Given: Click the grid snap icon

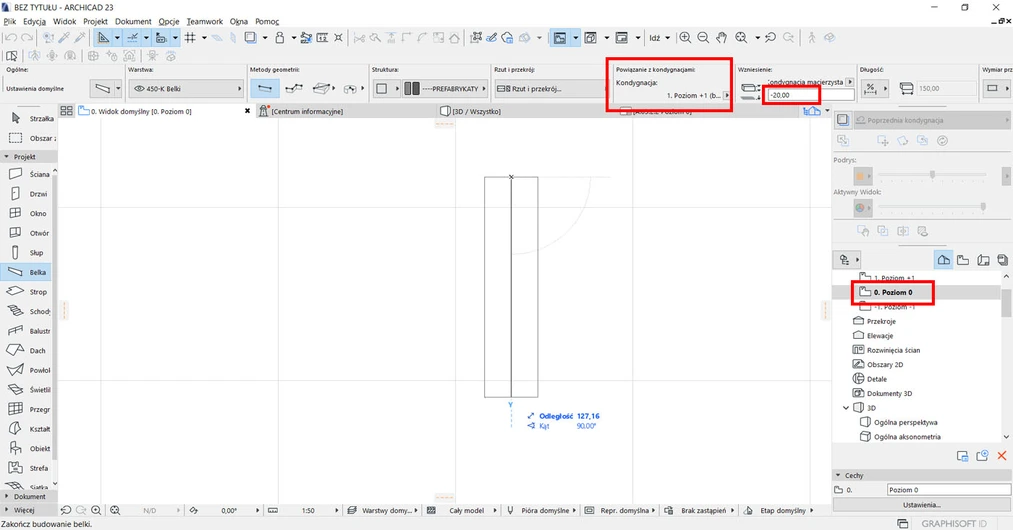Looking at the screenshot, I should pos(190,38).
